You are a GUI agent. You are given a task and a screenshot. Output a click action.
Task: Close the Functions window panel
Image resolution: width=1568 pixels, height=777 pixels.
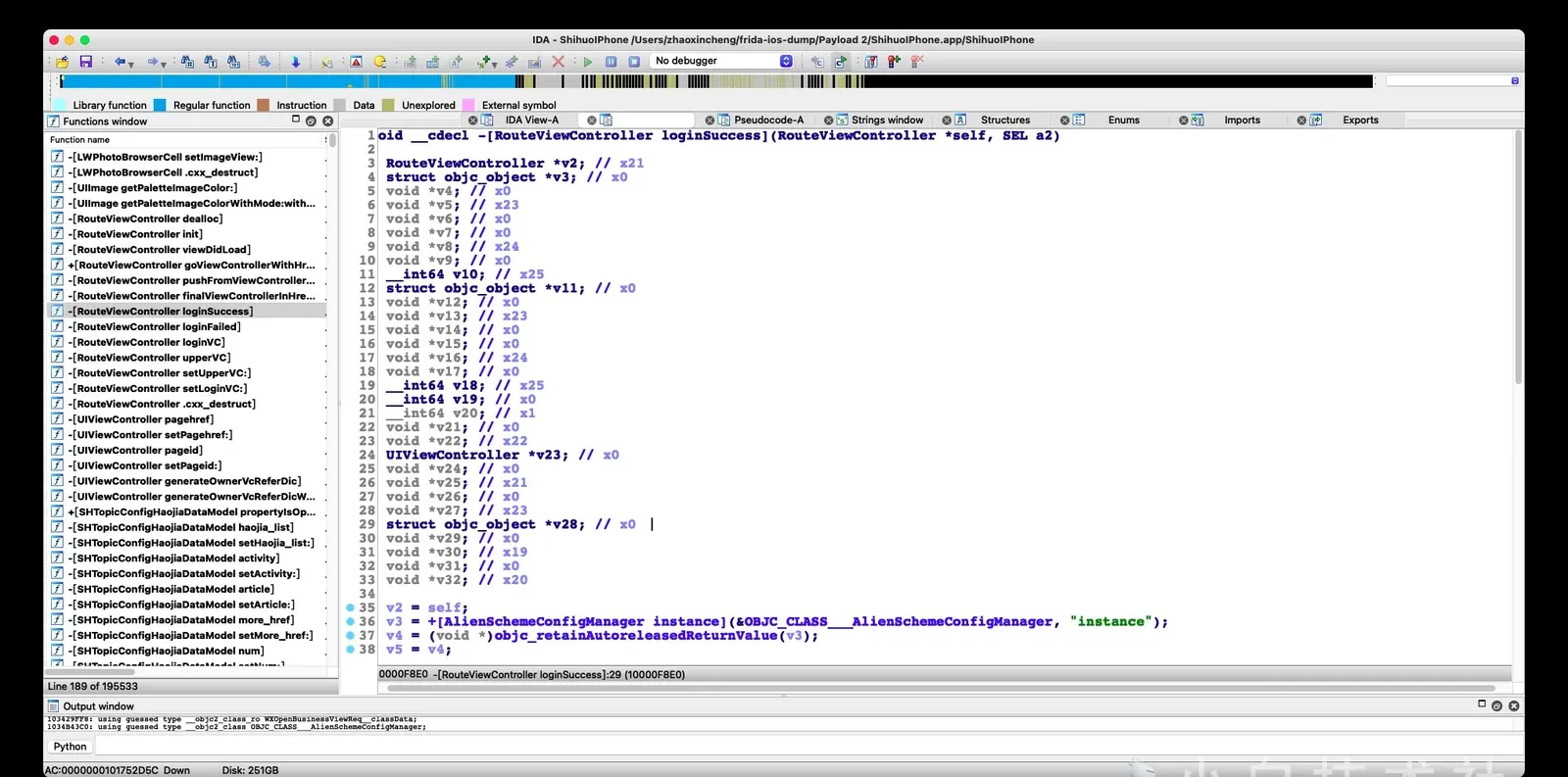click(327, 121)
